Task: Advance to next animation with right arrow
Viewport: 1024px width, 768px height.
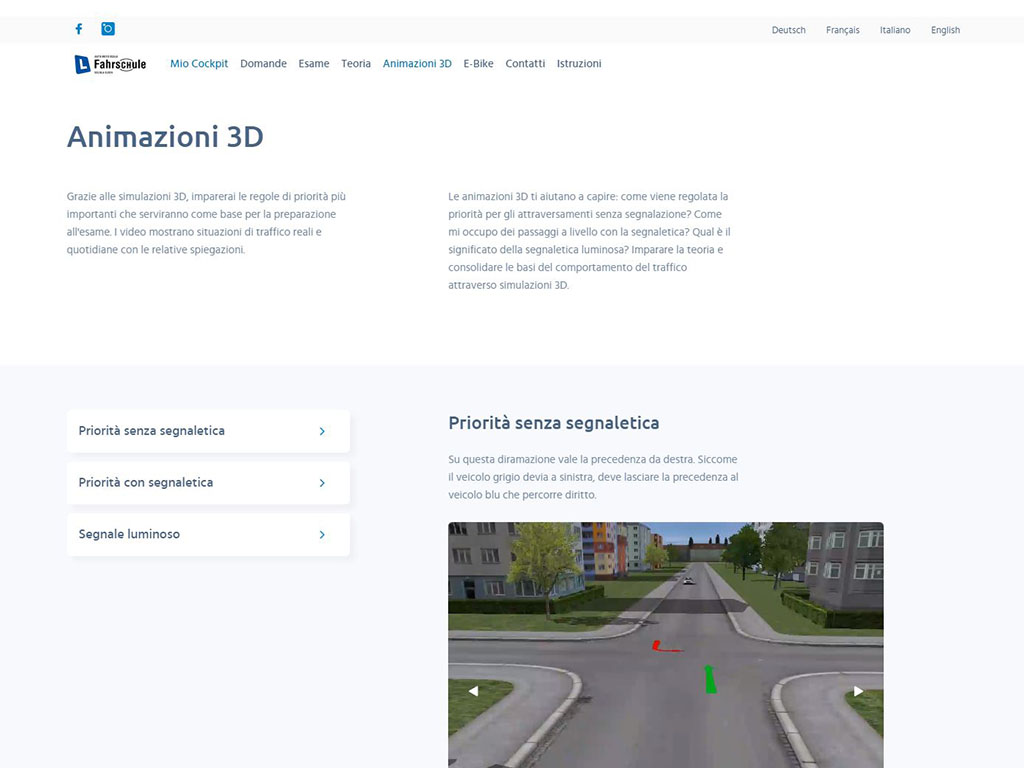Action: 858,691
